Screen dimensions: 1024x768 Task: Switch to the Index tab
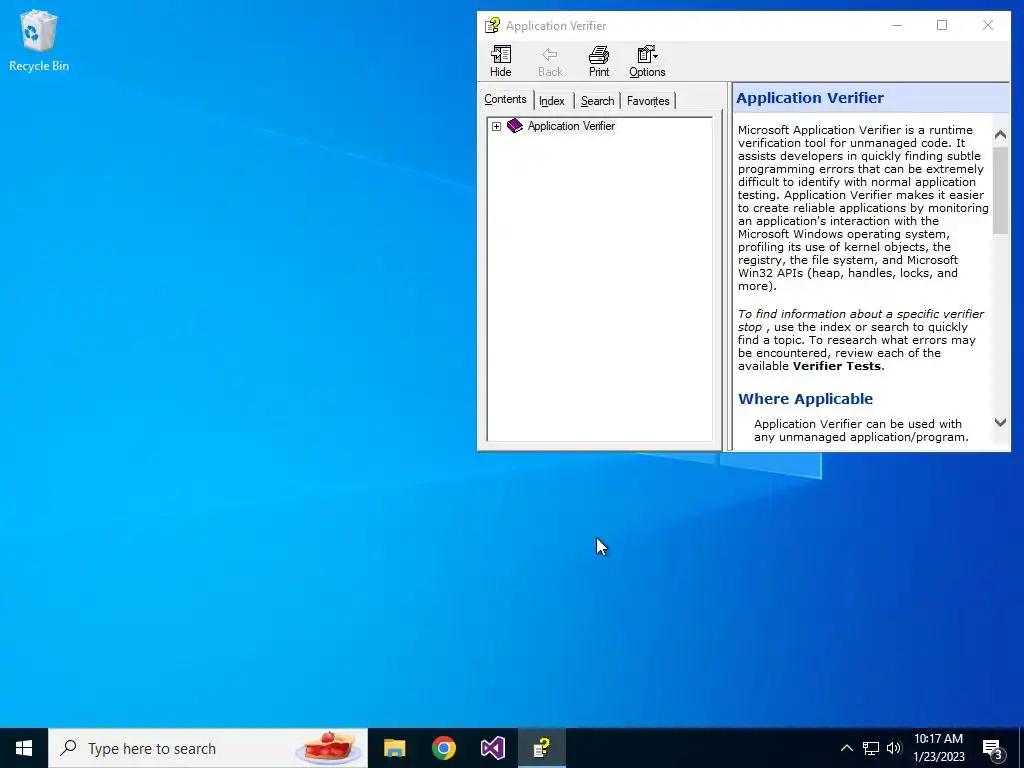click(552, 101)
